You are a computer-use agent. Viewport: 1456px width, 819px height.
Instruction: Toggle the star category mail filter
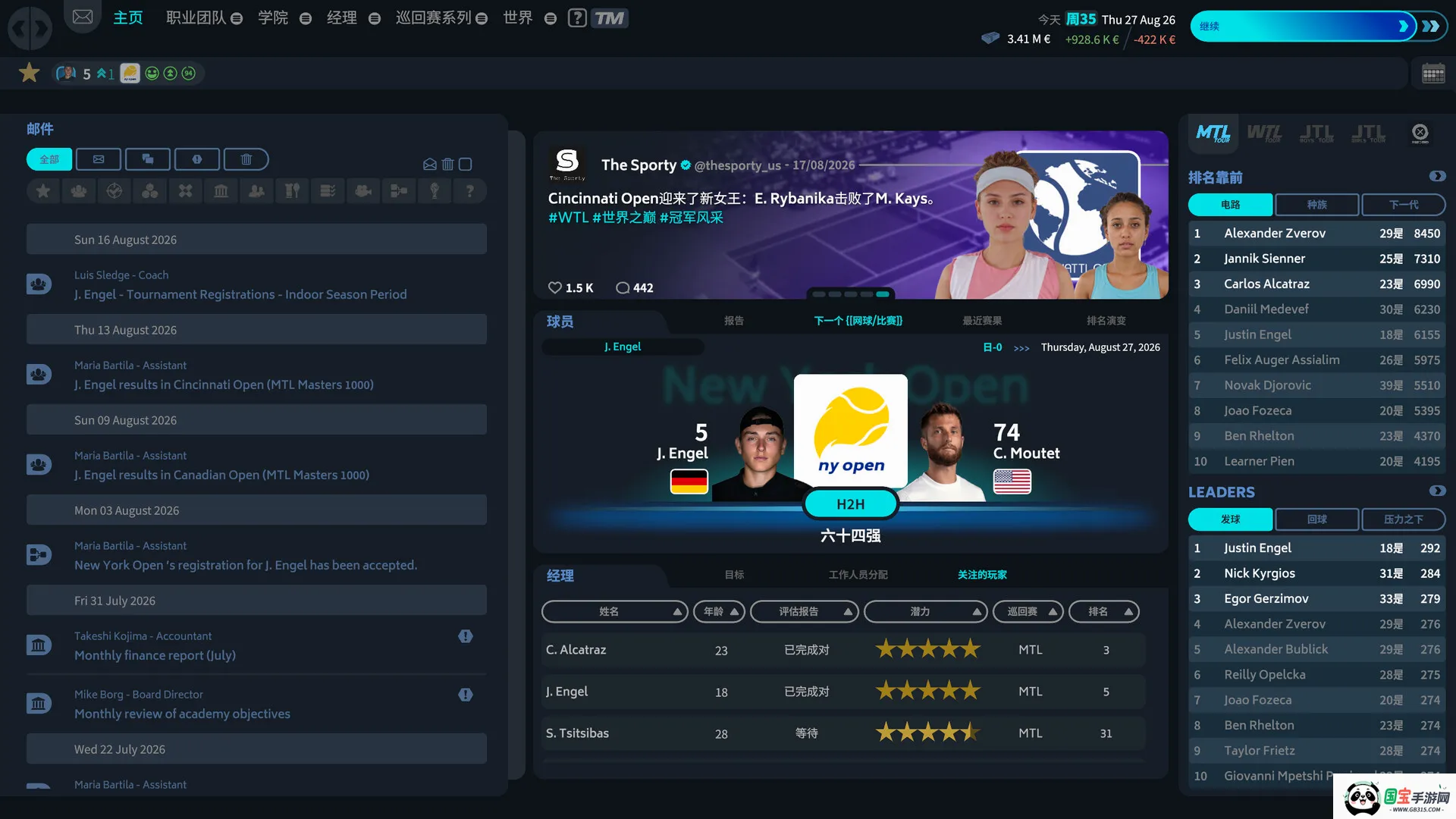(43, 191)
